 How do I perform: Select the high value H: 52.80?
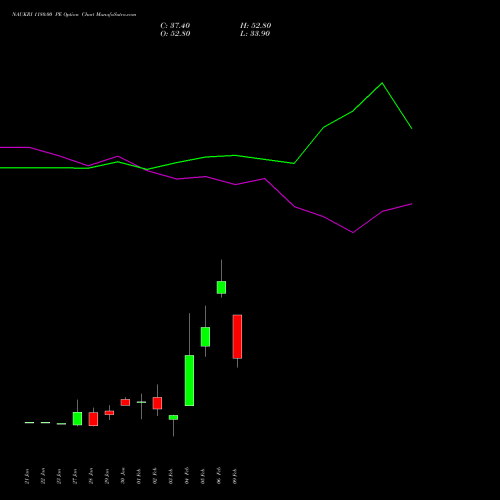255,25
